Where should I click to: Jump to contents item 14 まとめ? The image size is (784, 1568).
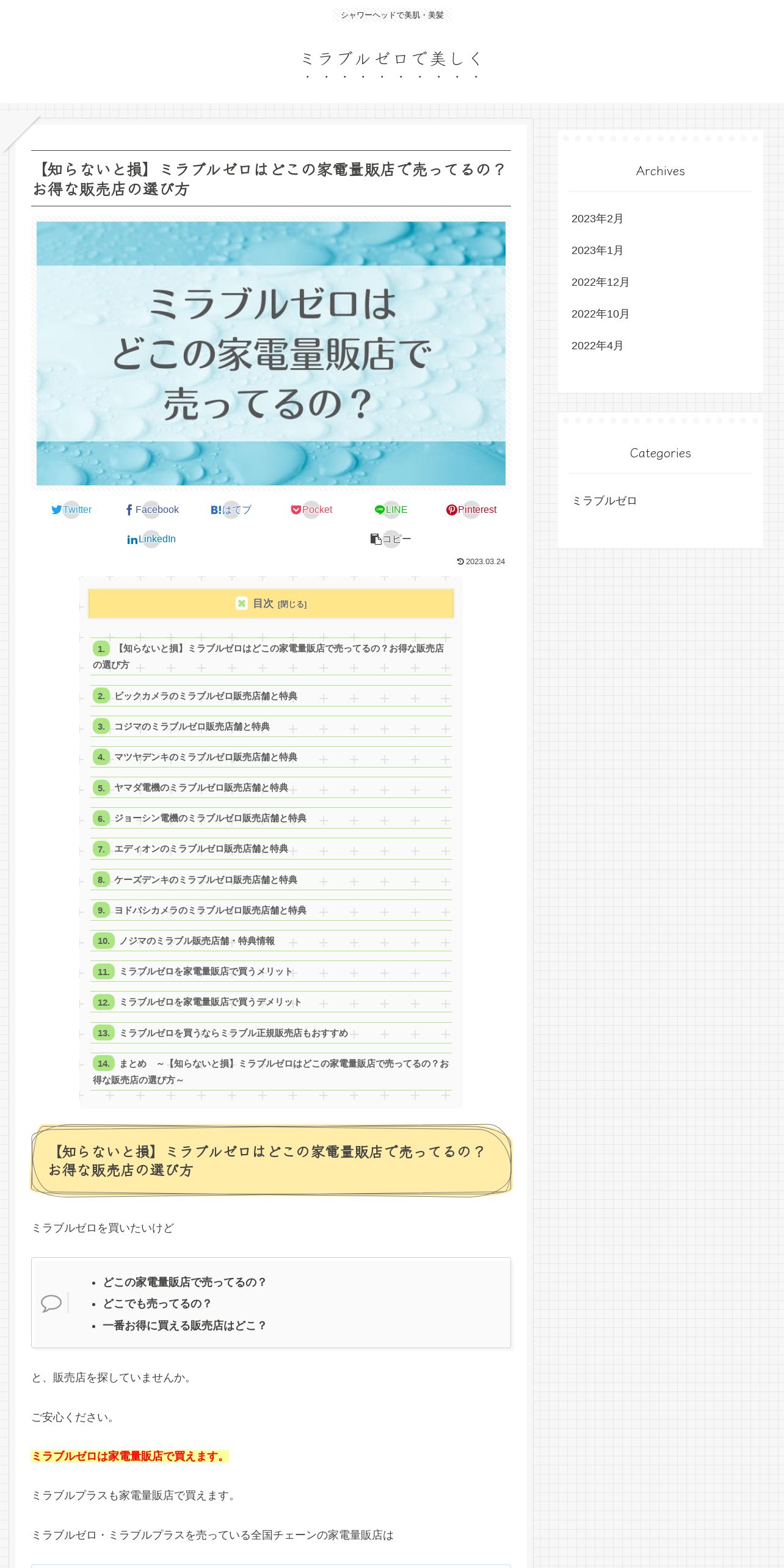pyautogui.click(x=271, y=1072)
